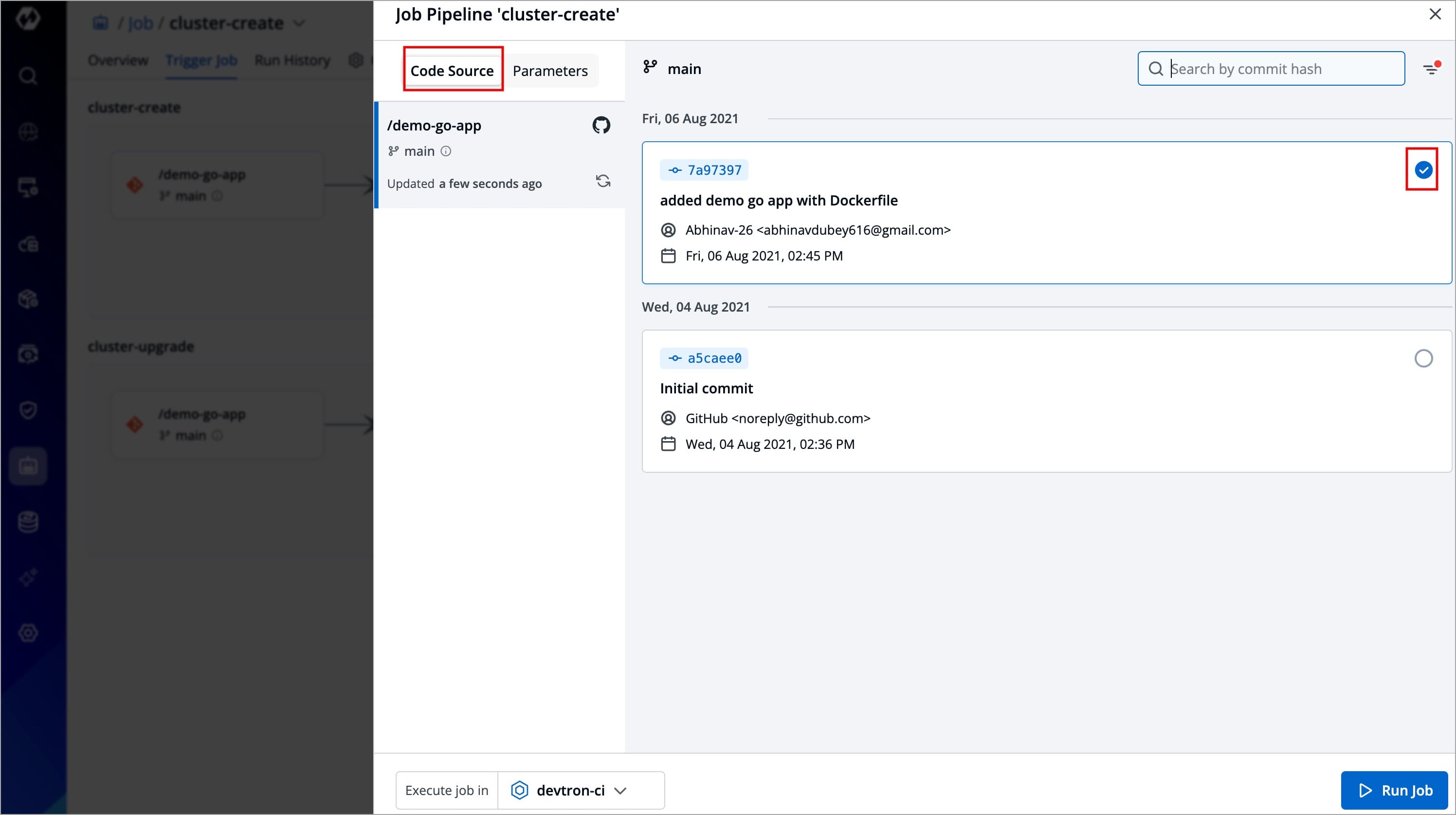Screen dimensions: 1456x815
Task: Expand the cluster-create breadcrumb dropdown
Action: pyautogui.click(x=300, y=23)
